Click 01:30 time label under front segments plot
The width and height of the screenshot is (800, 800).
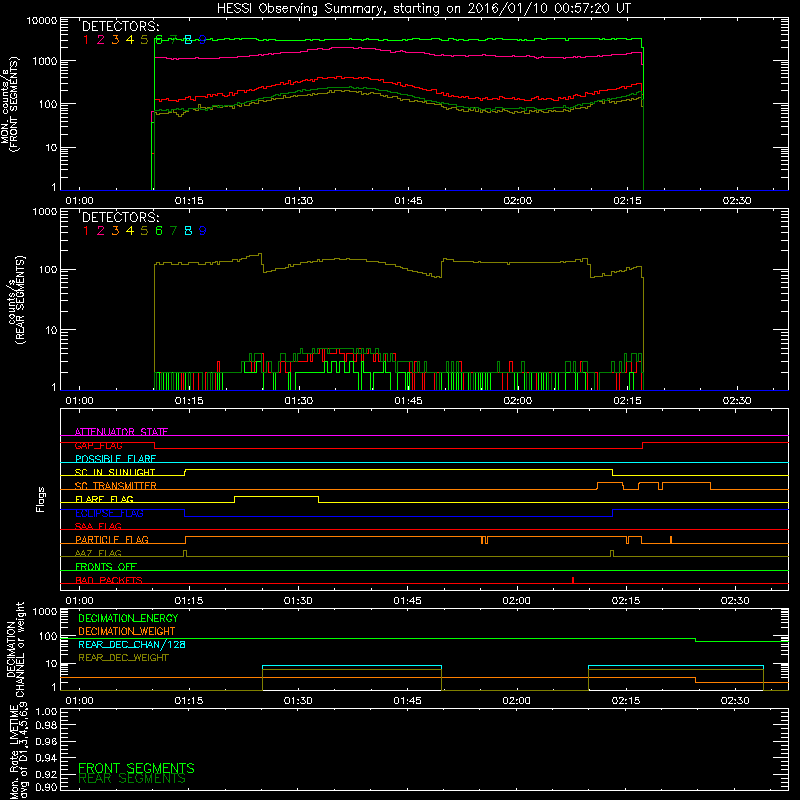click(x=298, y=201)
